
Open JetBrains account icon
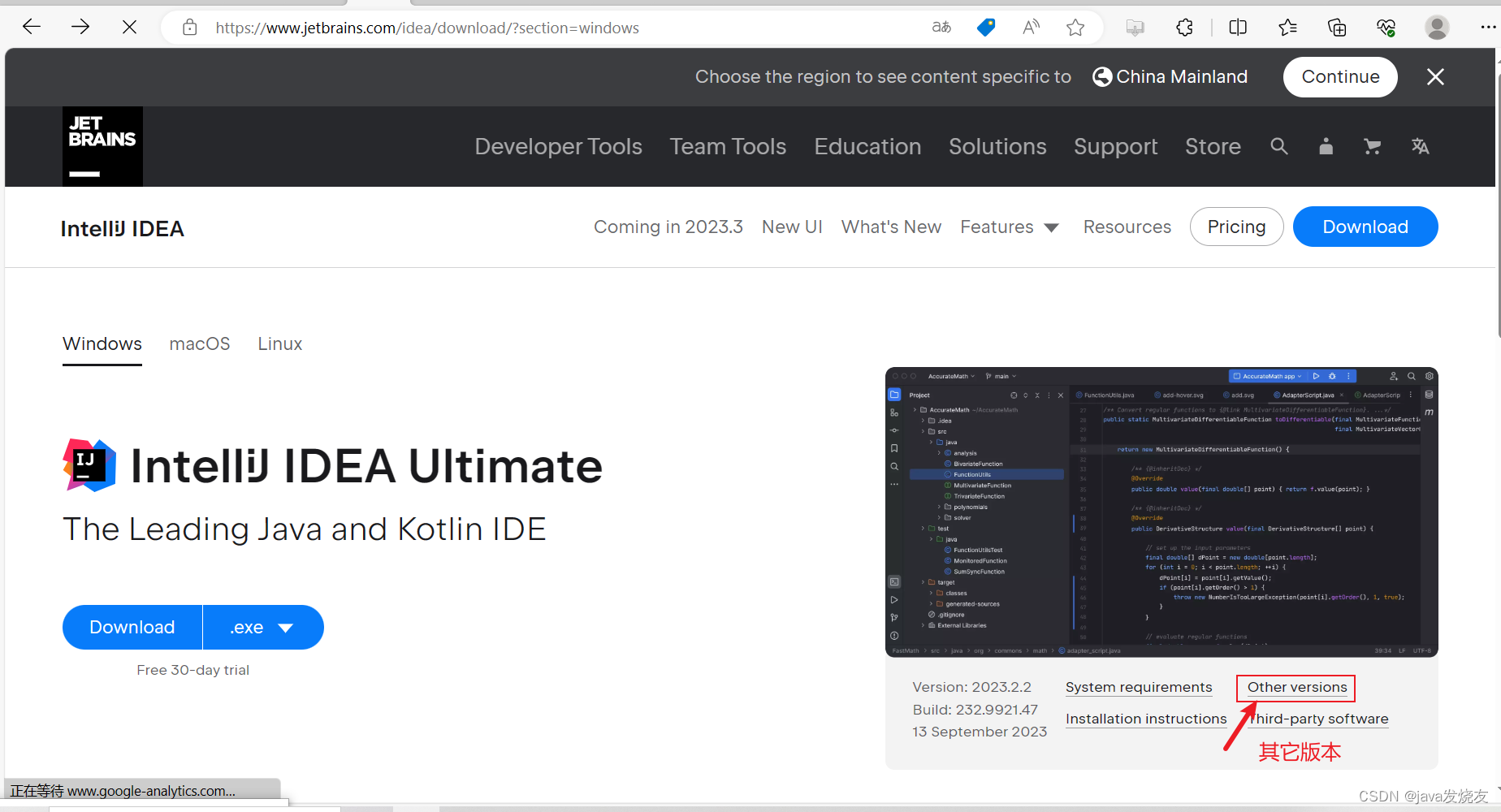[1326, 146]
